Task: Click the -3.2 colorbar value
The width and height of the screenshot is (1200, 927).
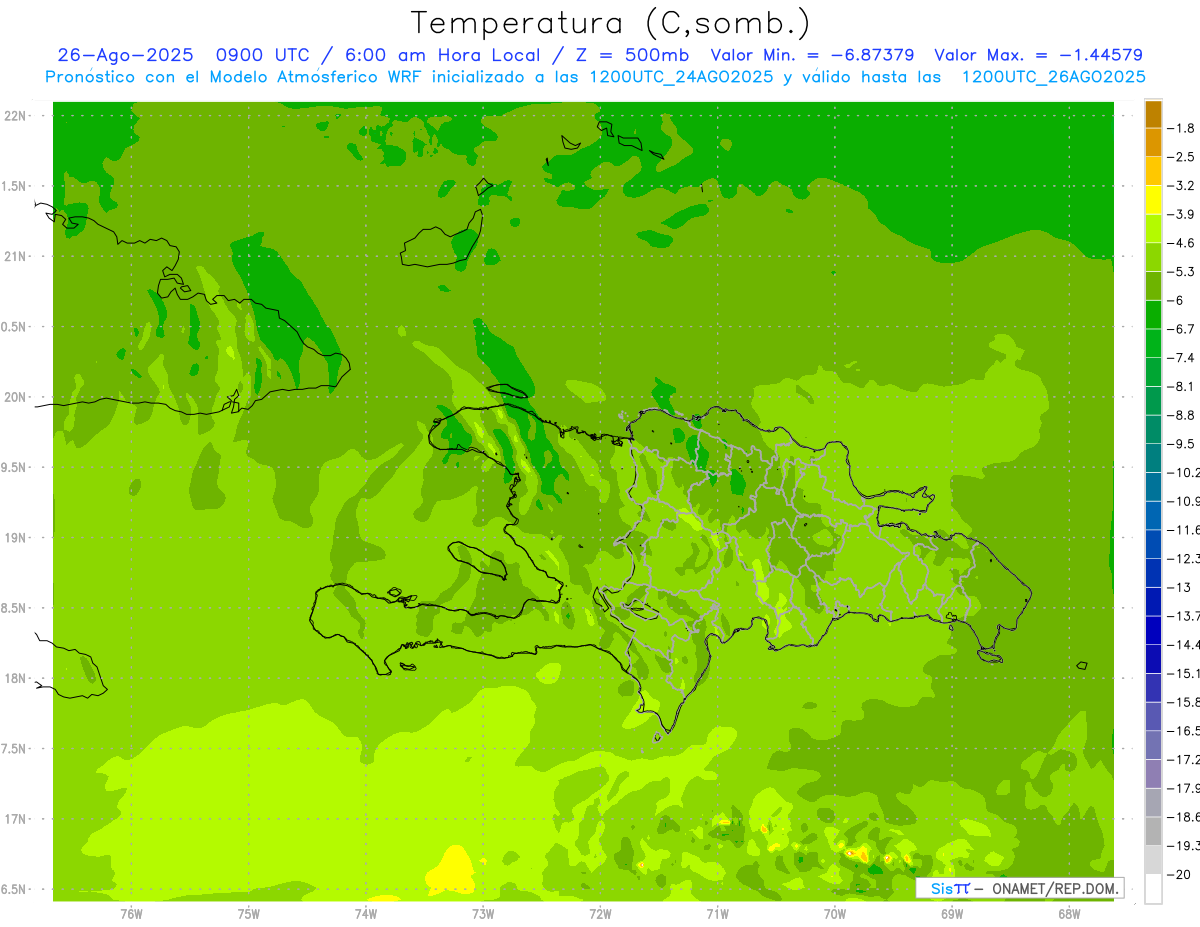Action: (1180, 185)
